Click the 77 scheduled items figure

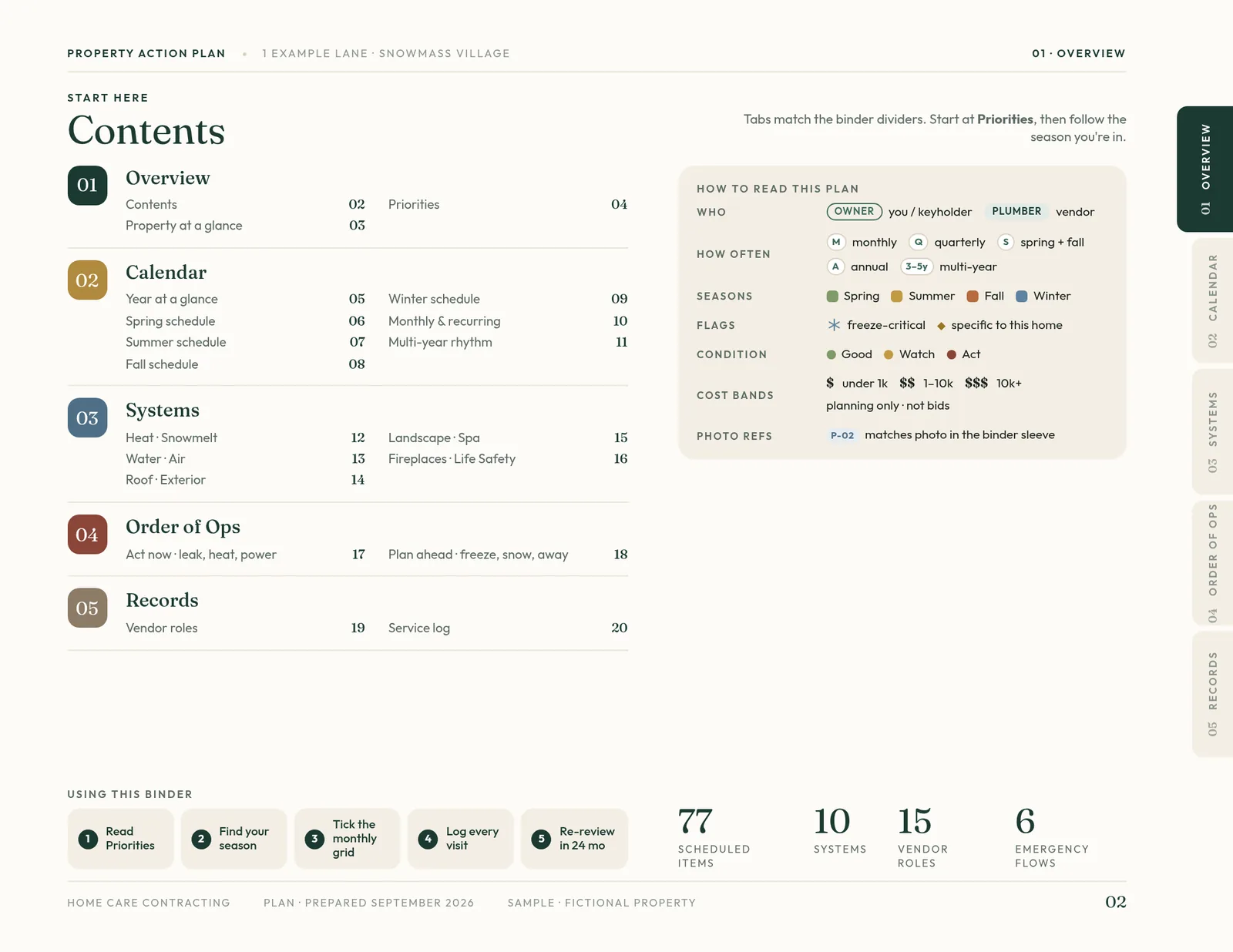[695, 821]
